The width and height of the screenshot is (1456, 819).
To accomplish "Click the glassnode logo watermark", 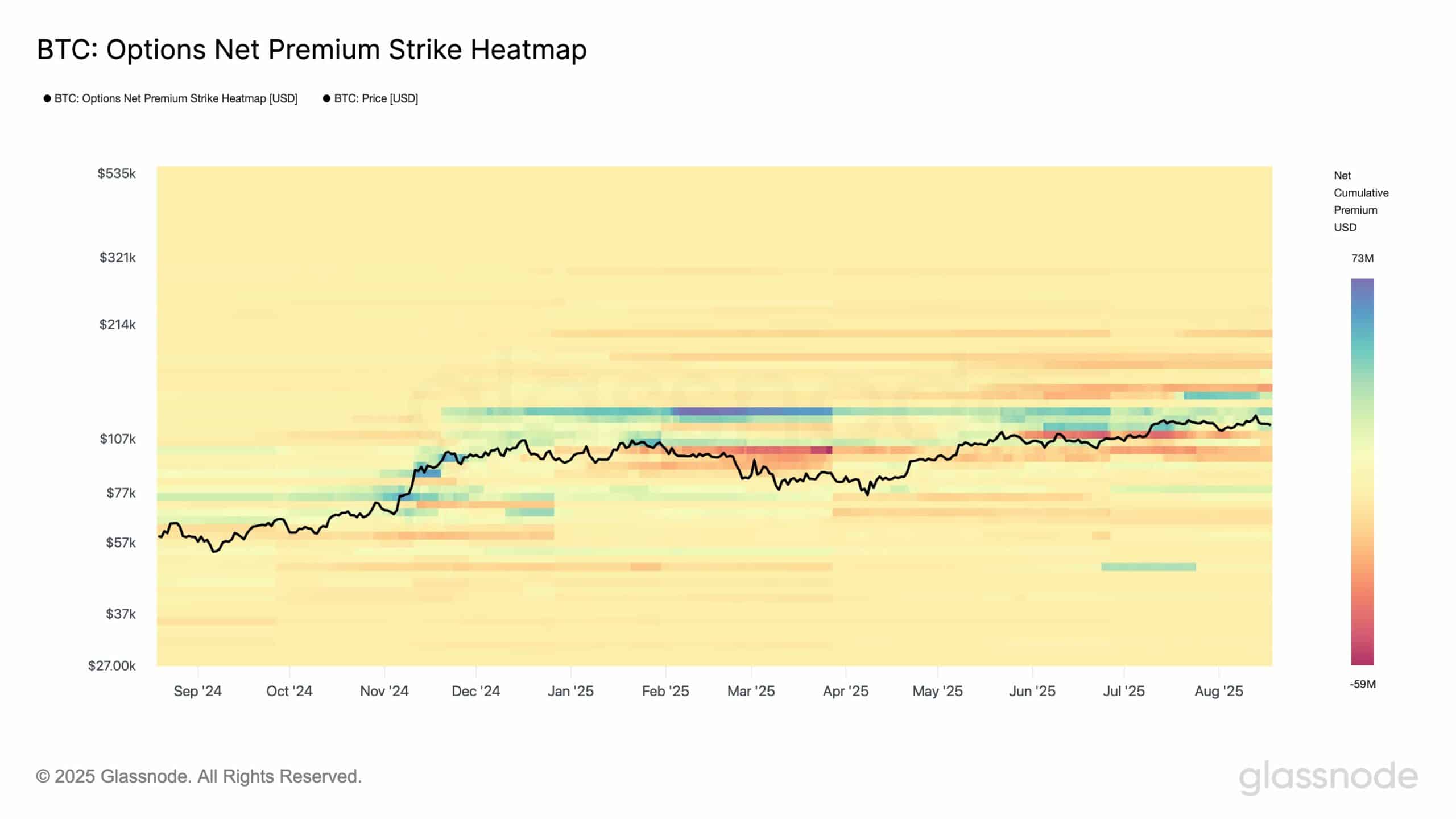I will coord(1328,777).
